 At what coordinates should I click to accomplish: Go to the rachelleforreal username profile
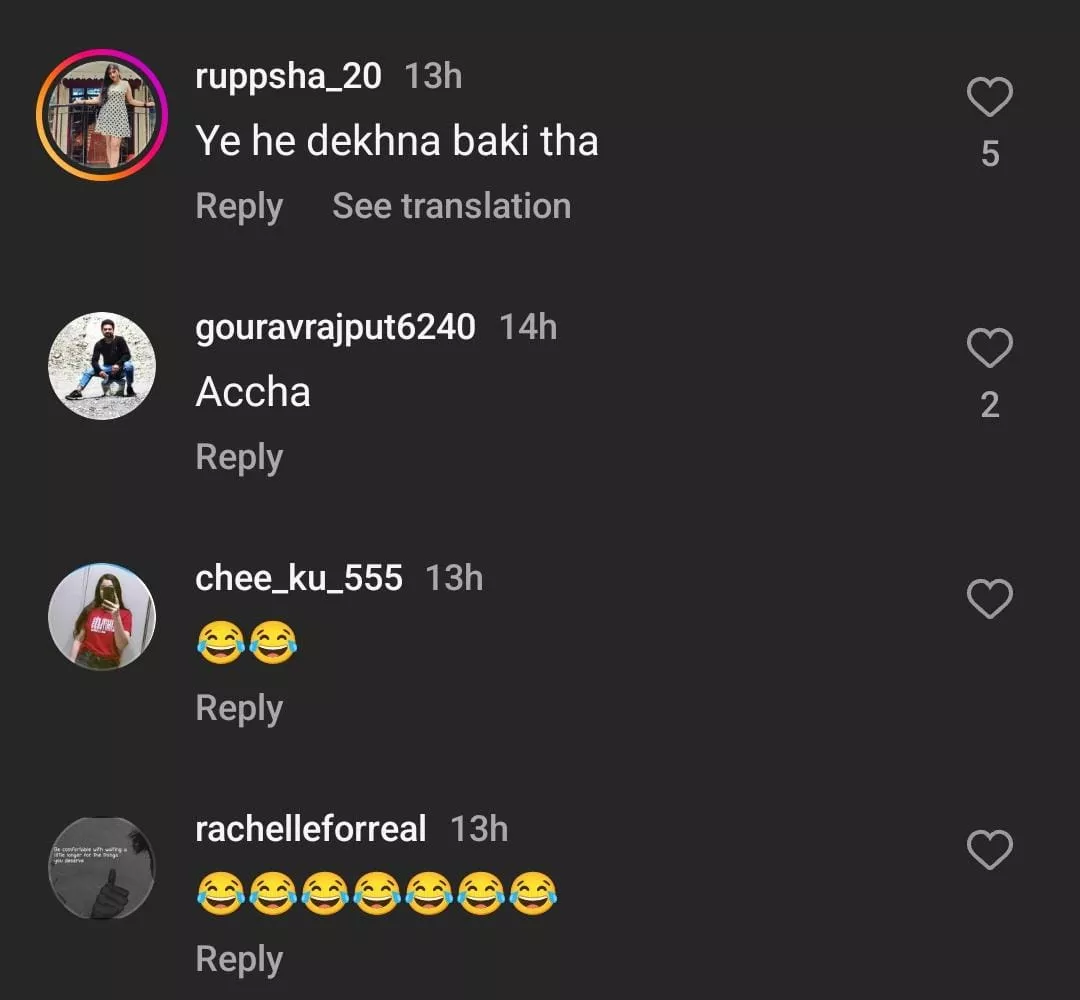pos(311,830)
